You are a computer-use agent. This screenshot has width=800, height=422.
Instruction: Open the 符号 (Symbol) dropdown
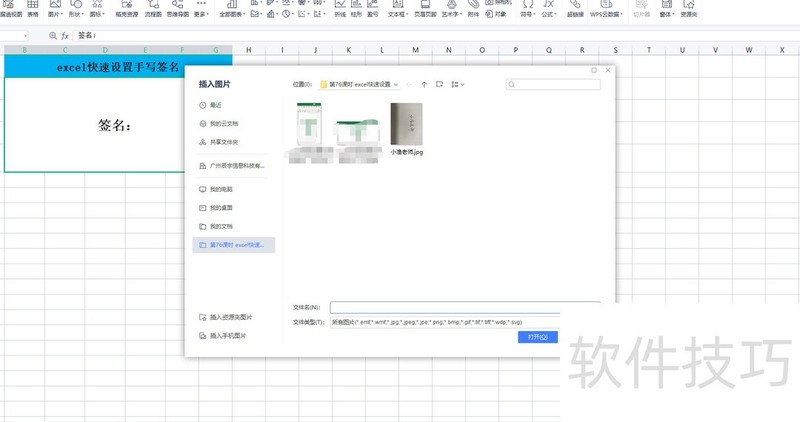[528, 8]
